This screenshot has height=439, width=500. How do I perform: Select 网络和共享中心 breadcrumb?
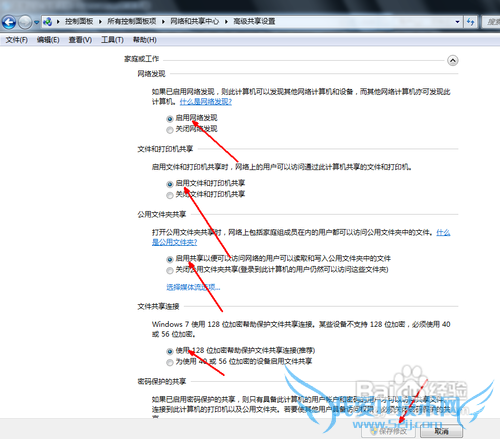click(195, 21)
